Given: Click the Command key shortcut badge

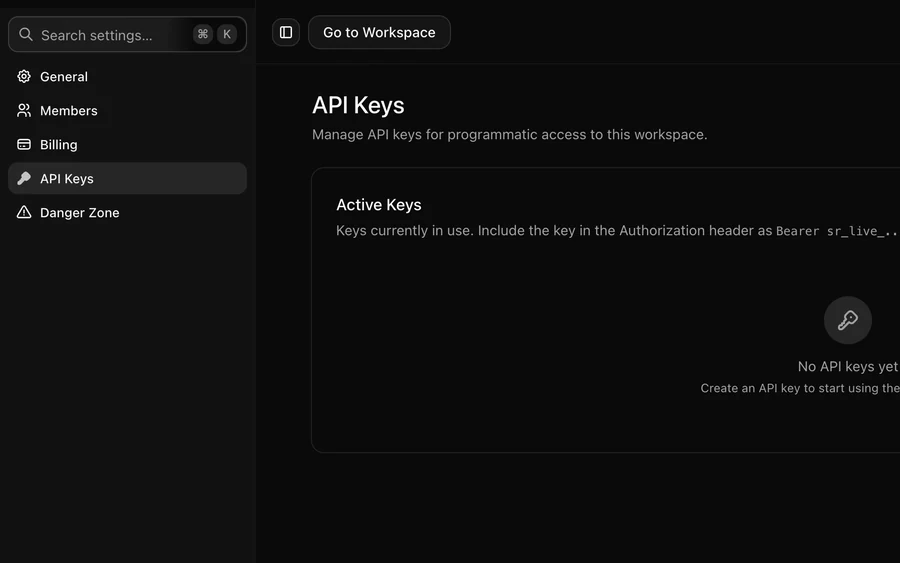Looking at the screenshot, I should 203,34.
